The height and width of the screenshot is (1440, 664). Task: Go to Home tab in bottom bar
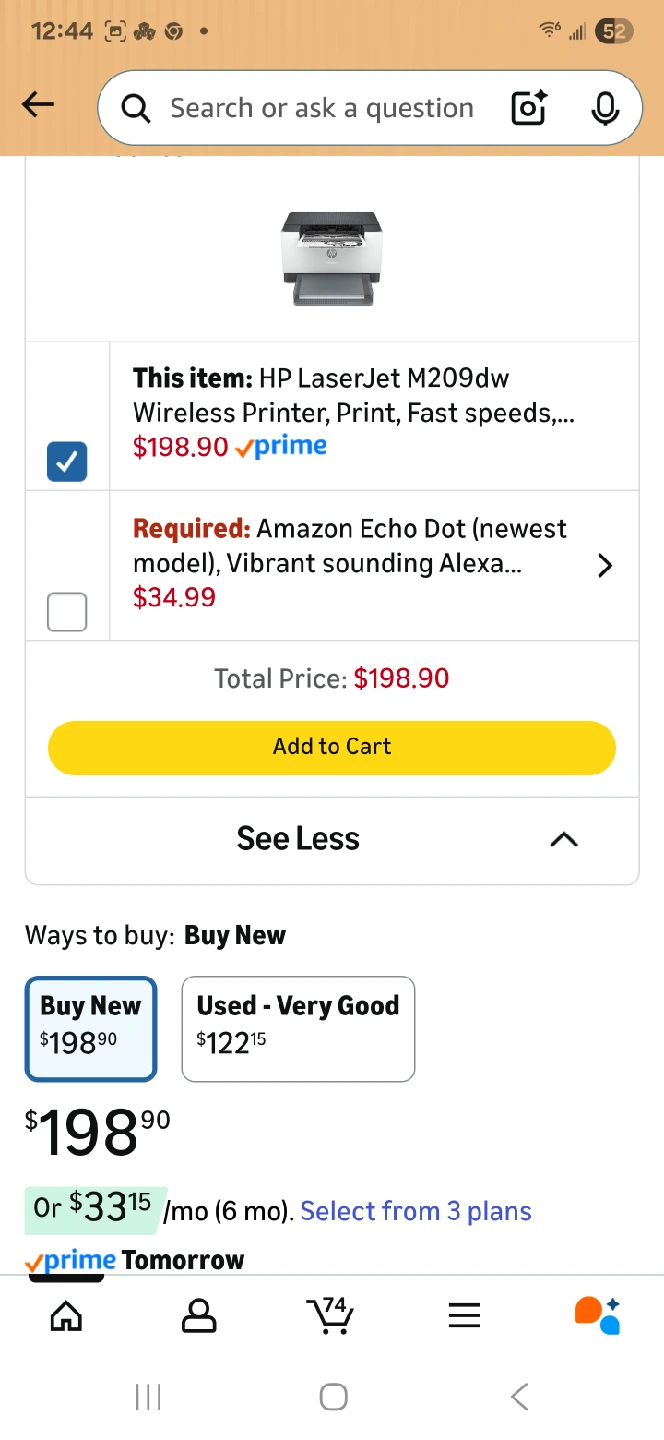(66, 1316)
